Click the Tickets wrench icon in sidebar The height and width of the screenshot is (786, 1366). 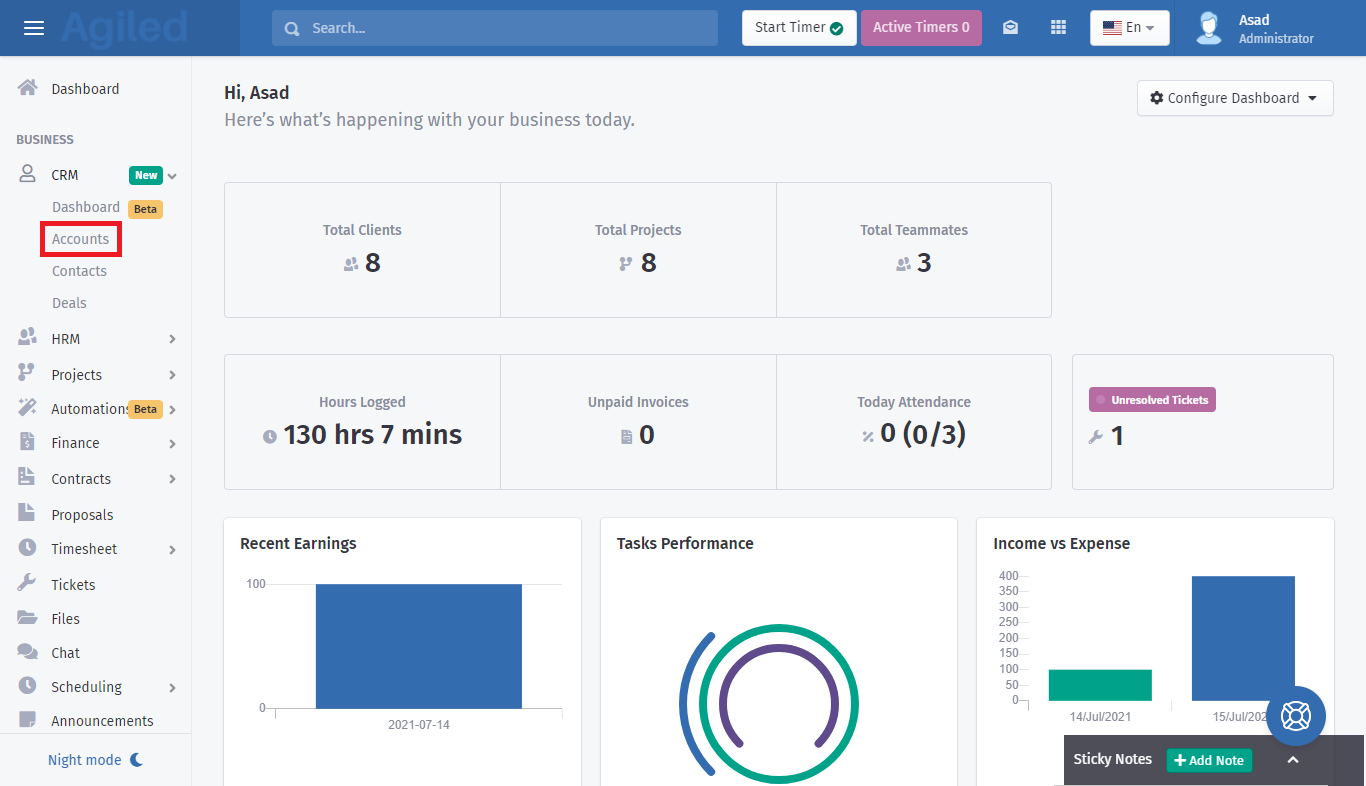[x=28, y=584]
